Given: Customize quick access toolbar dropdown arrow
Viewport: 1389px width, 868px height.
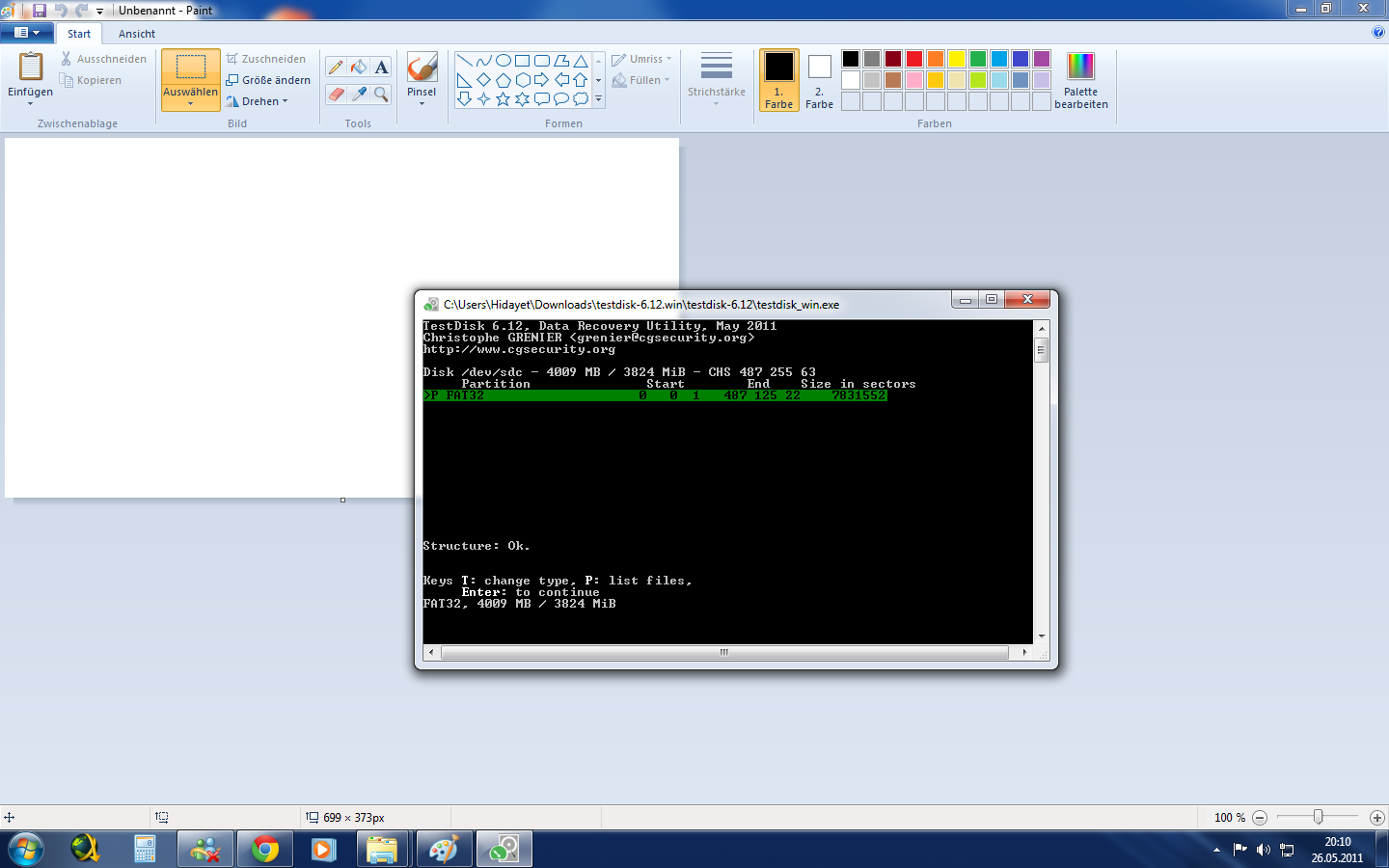Looking at the screenshot, I should coord(99,11).
